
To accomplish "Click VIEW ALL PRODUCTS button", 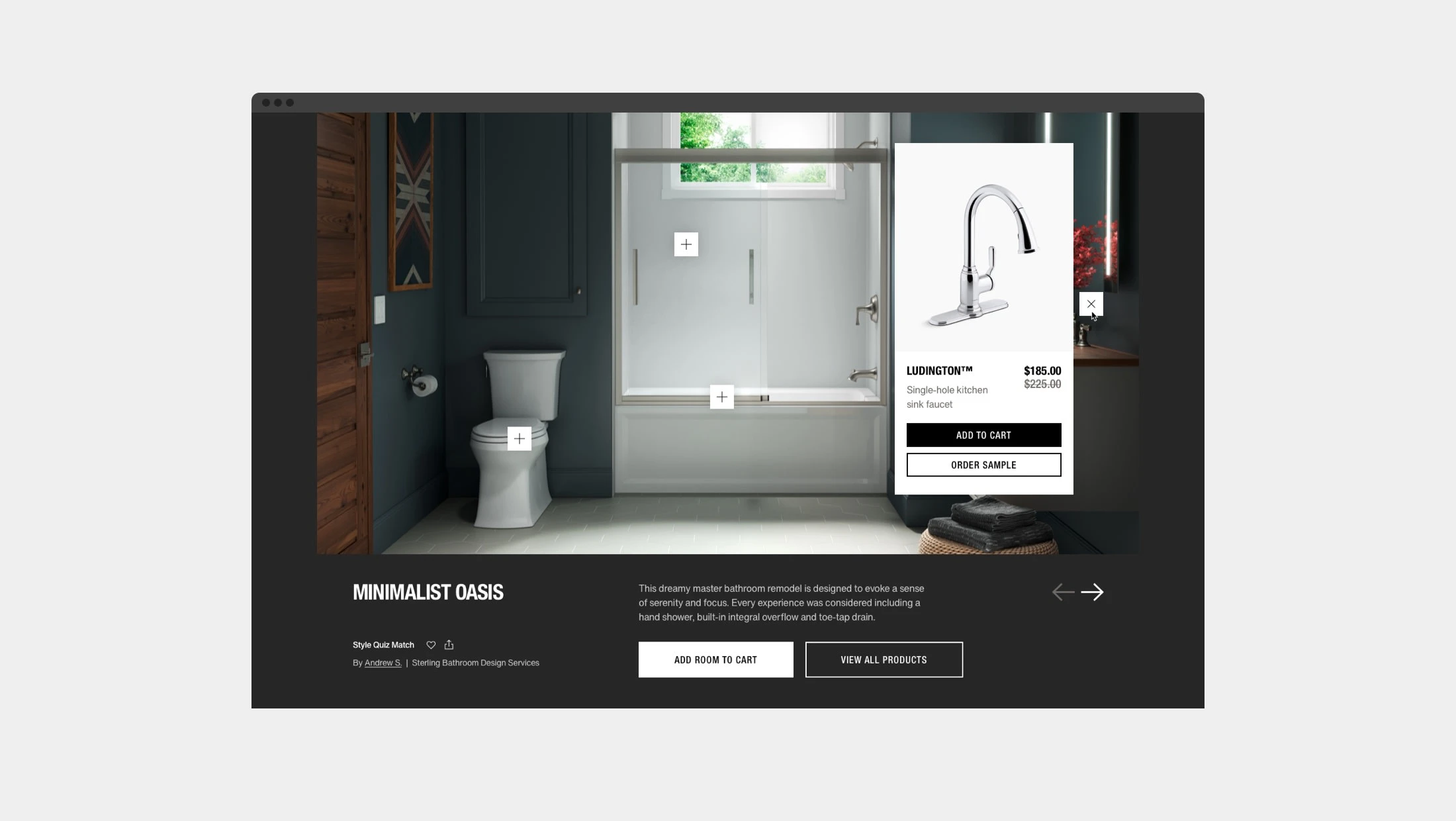I will tap(883, 659).
